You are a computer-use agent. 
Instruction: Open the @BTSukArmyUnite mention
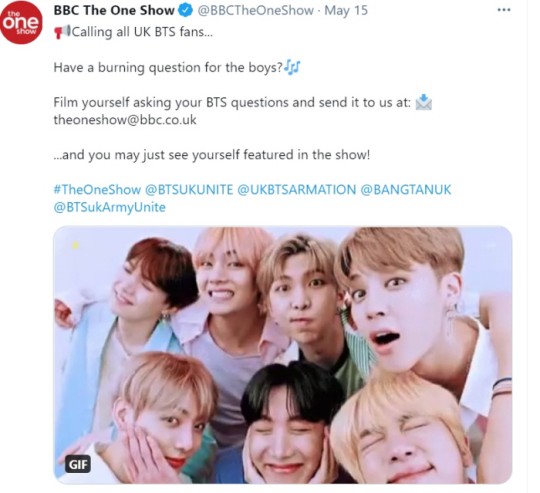point(110,207)
